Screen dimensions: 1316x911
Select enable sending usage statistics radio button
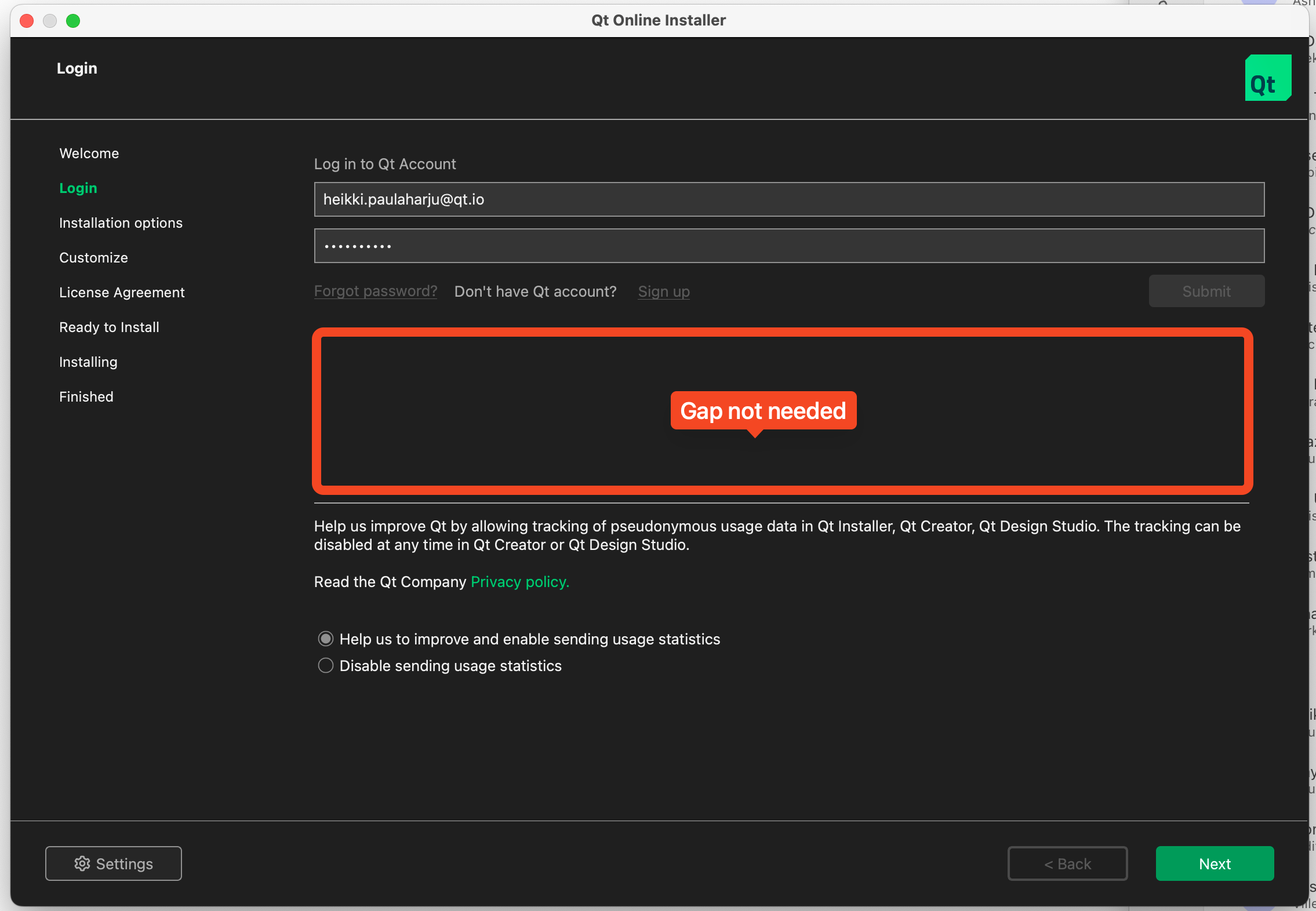coord(326,639)
